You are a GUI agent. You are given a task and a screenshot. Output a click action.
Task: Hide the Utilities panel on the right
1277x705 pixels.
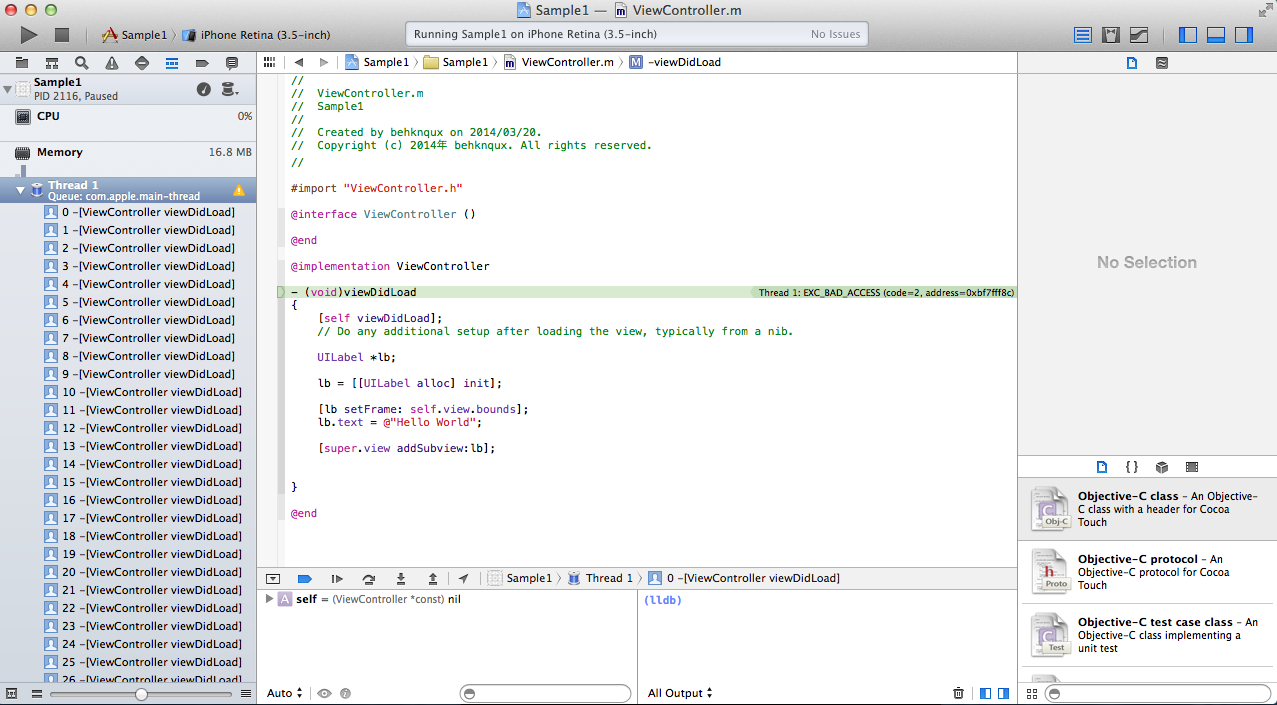(x=1244, y=35)
